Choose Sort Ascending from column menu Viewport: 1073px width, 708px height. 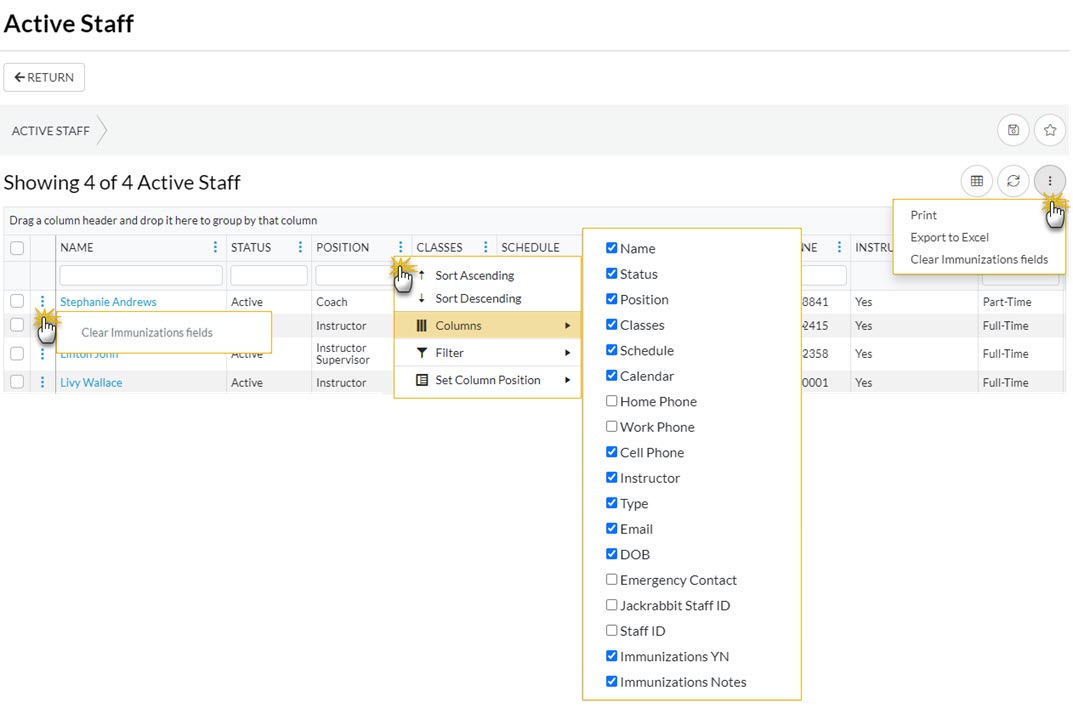(x=474, y=275)
